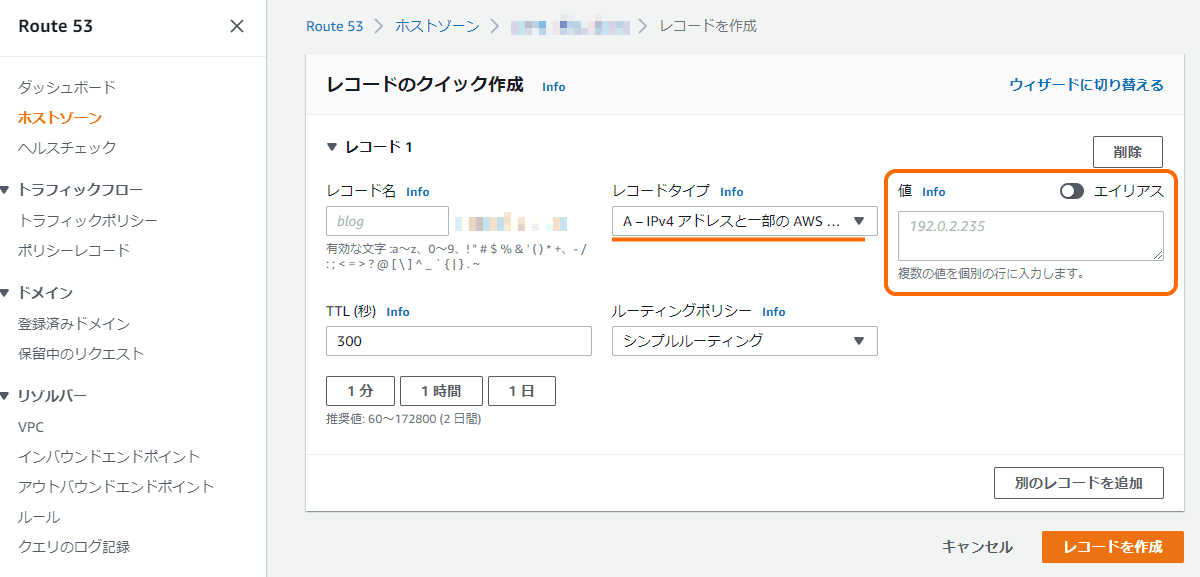The width and height of the screenshot is (1200, 577).
Task: Open 保留中のリクエスト in the sidebar
Action: coord(81,354)
